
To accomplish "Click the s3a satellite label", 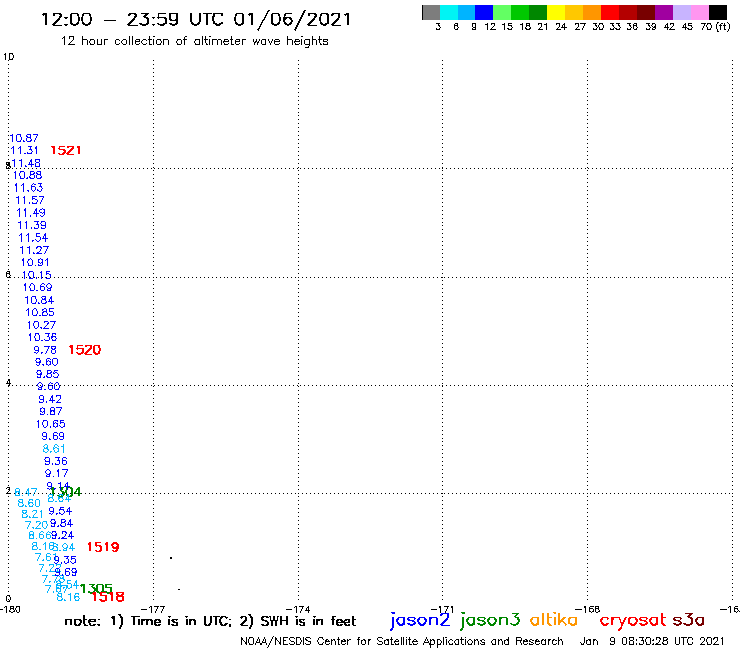I will [689, 620].
